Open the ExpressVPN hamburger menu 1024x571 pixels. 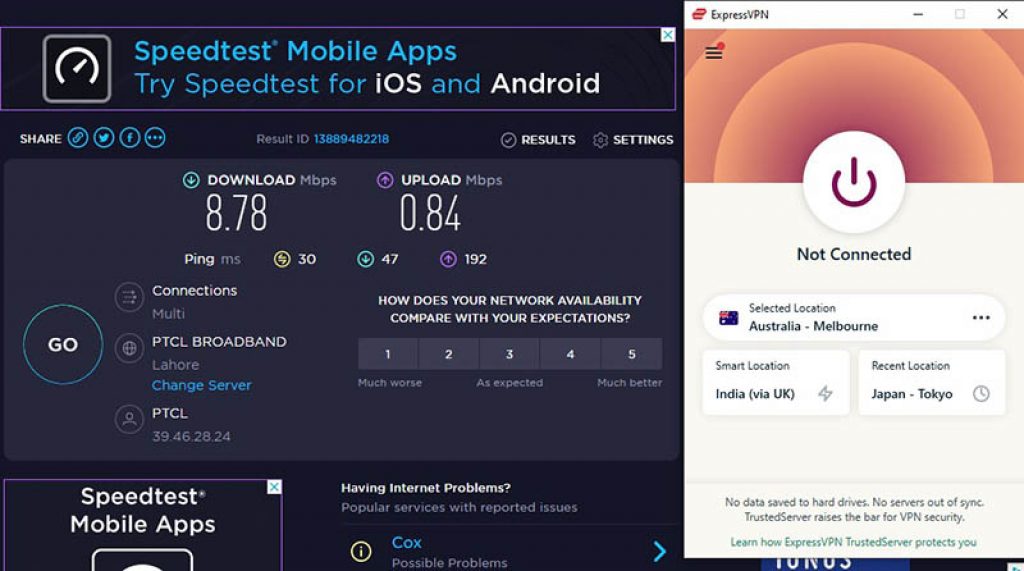pos(714,52)
